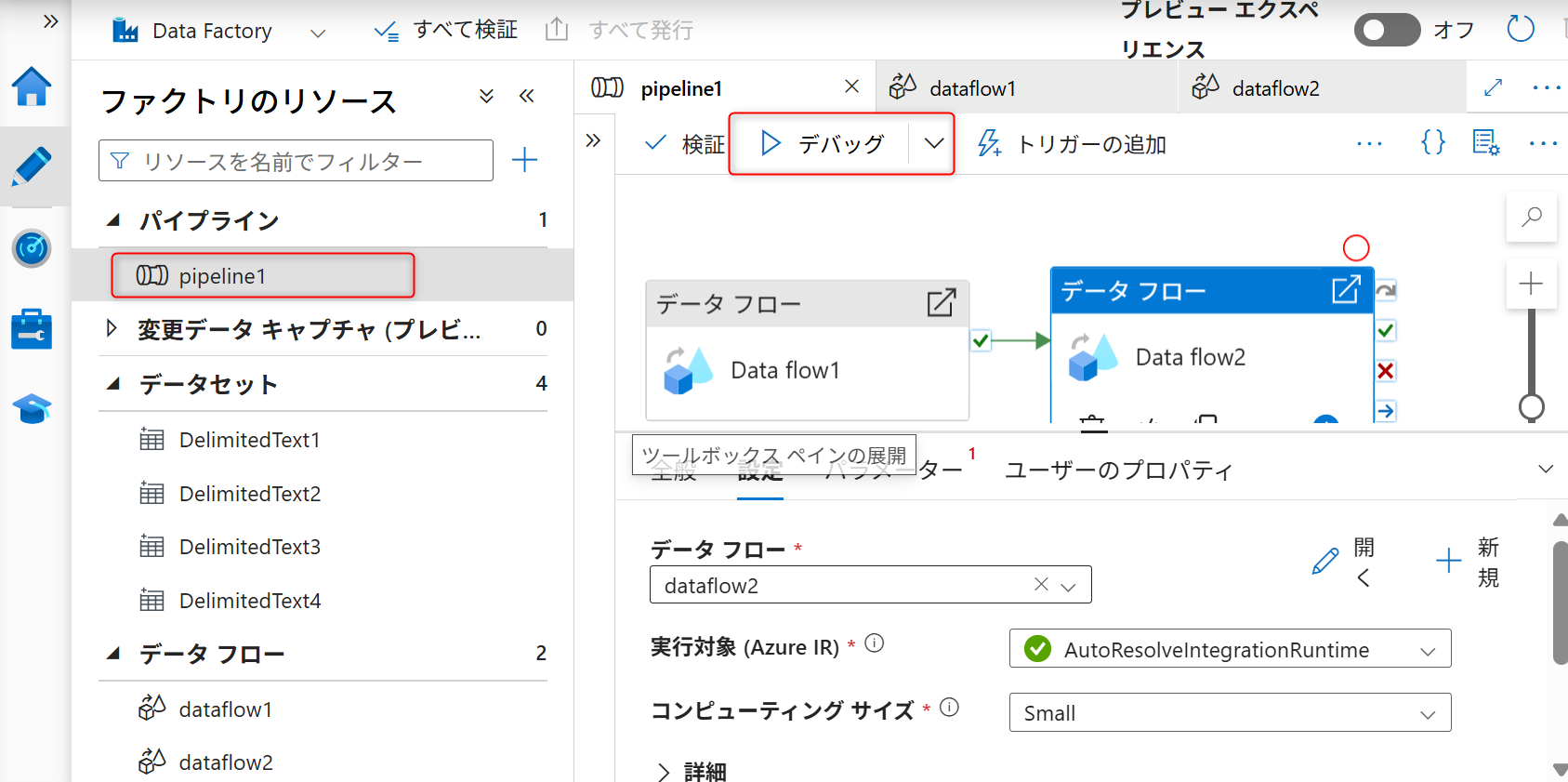The image size is (1568, 782).
Task: Expand the toolbox pane chevron
Action: (x=594, y=140)
